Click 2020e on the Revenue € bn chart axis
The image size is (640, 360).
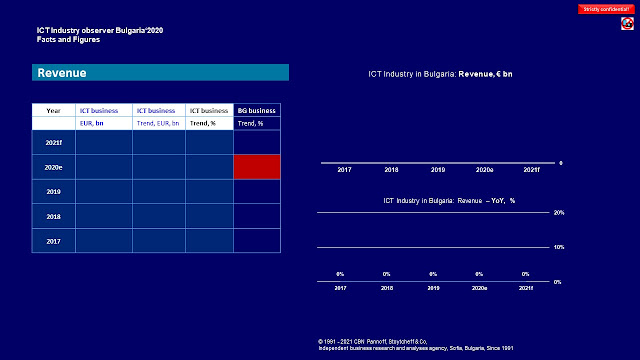pyautogui.click(x=484, y=169)
